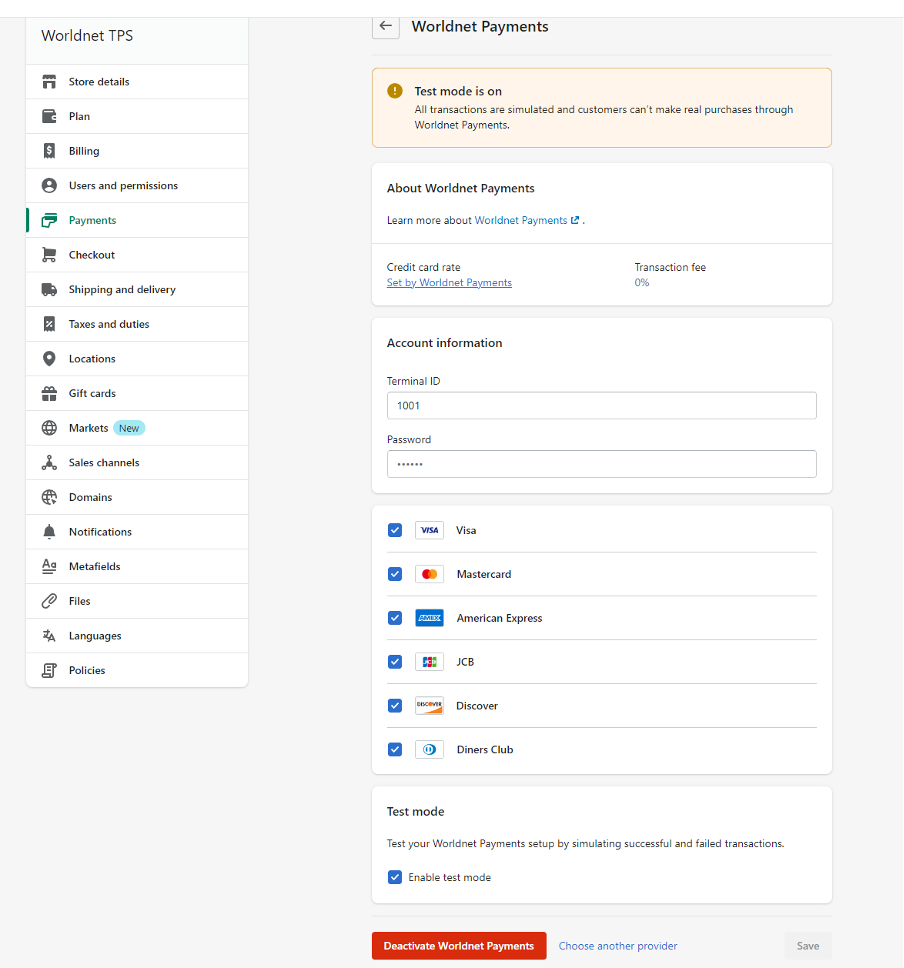Click the Policies document icon
The height and width of the screenshot is (968, 904).
[x=49, y=670]
